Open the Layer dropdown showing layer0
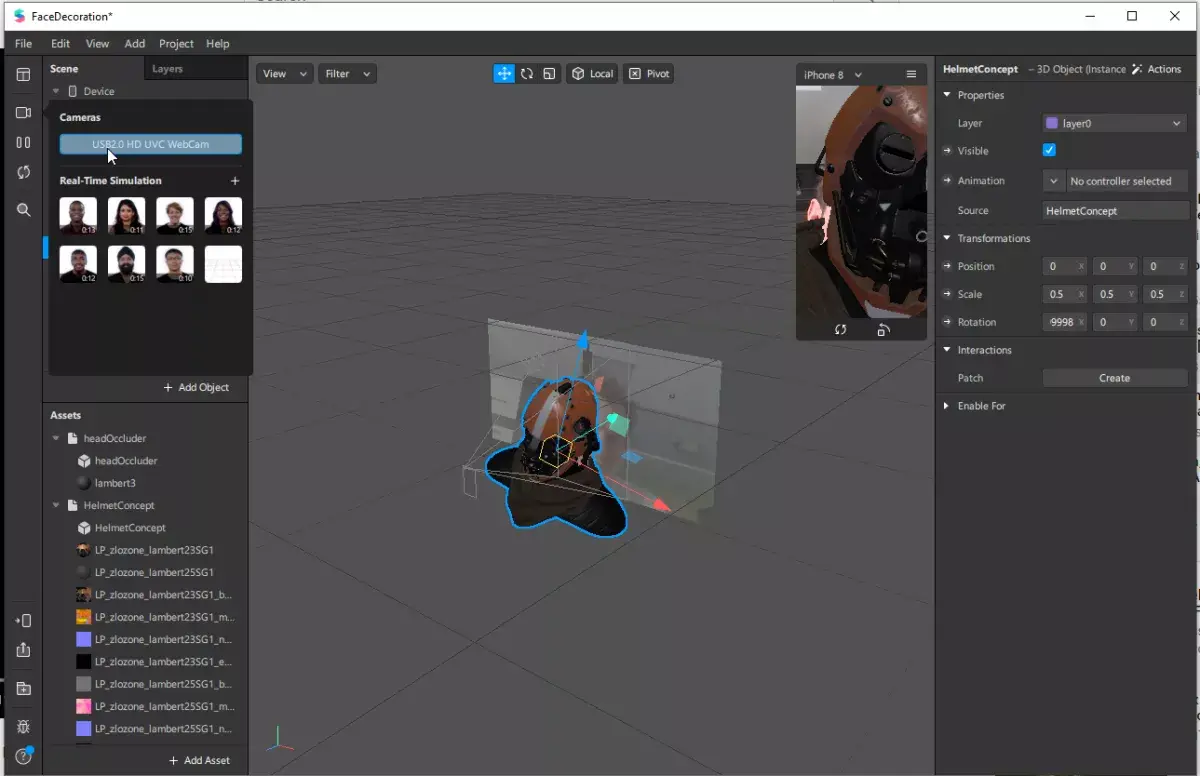 click(x=1114, y=123)
